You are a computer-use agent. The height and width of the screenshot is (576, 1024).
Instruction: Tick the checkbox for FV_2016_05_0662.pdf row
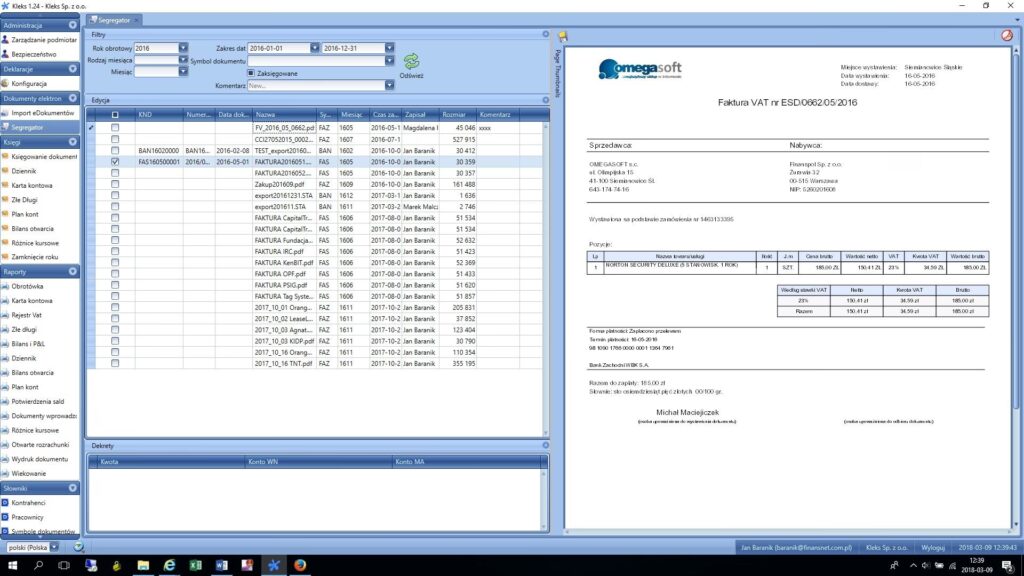coord(115,128)
